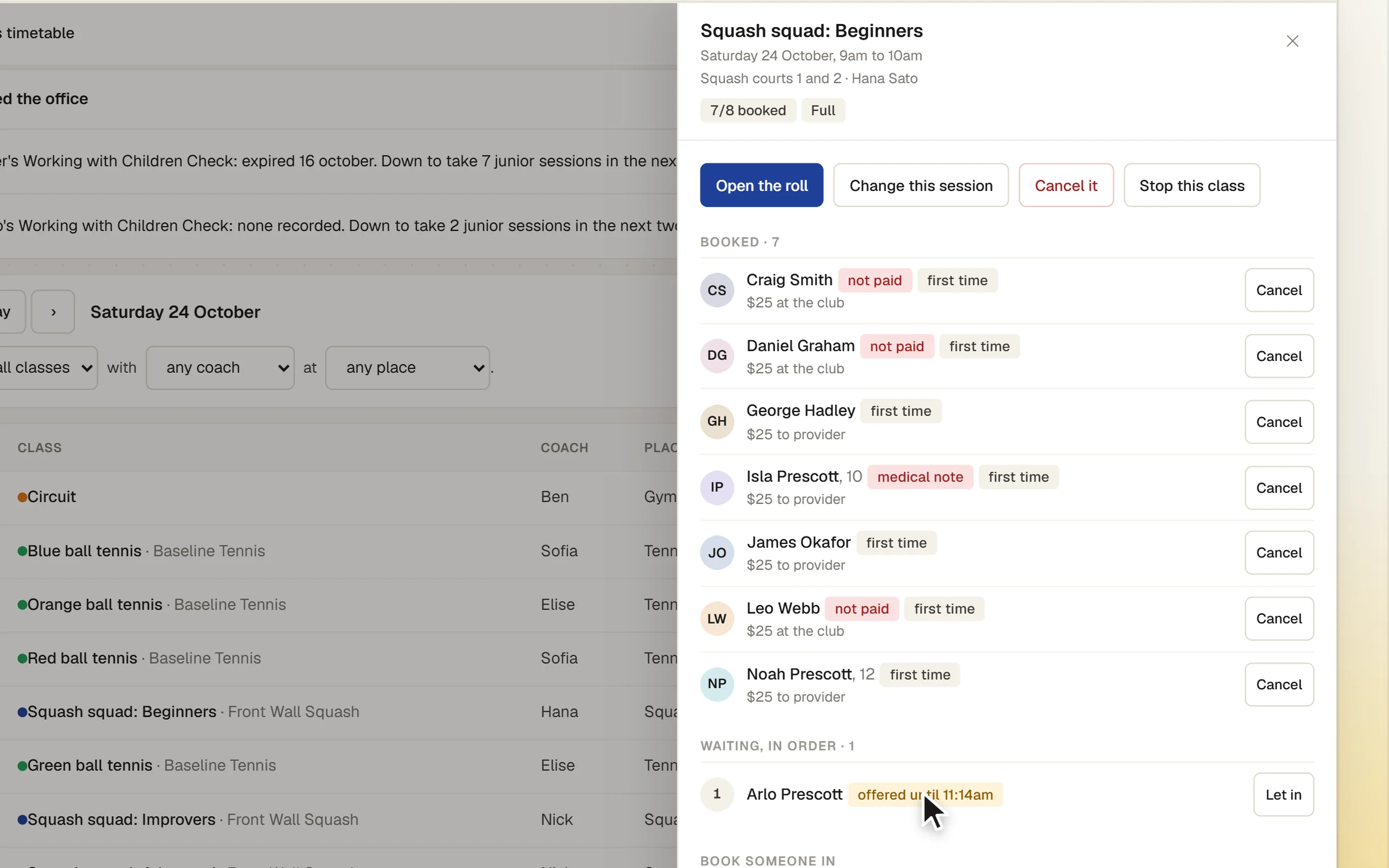The width and height of the screenshot is (1389, 868).
Task: Click Isla Prescott's medical note tag
Action: pos(920,477)
